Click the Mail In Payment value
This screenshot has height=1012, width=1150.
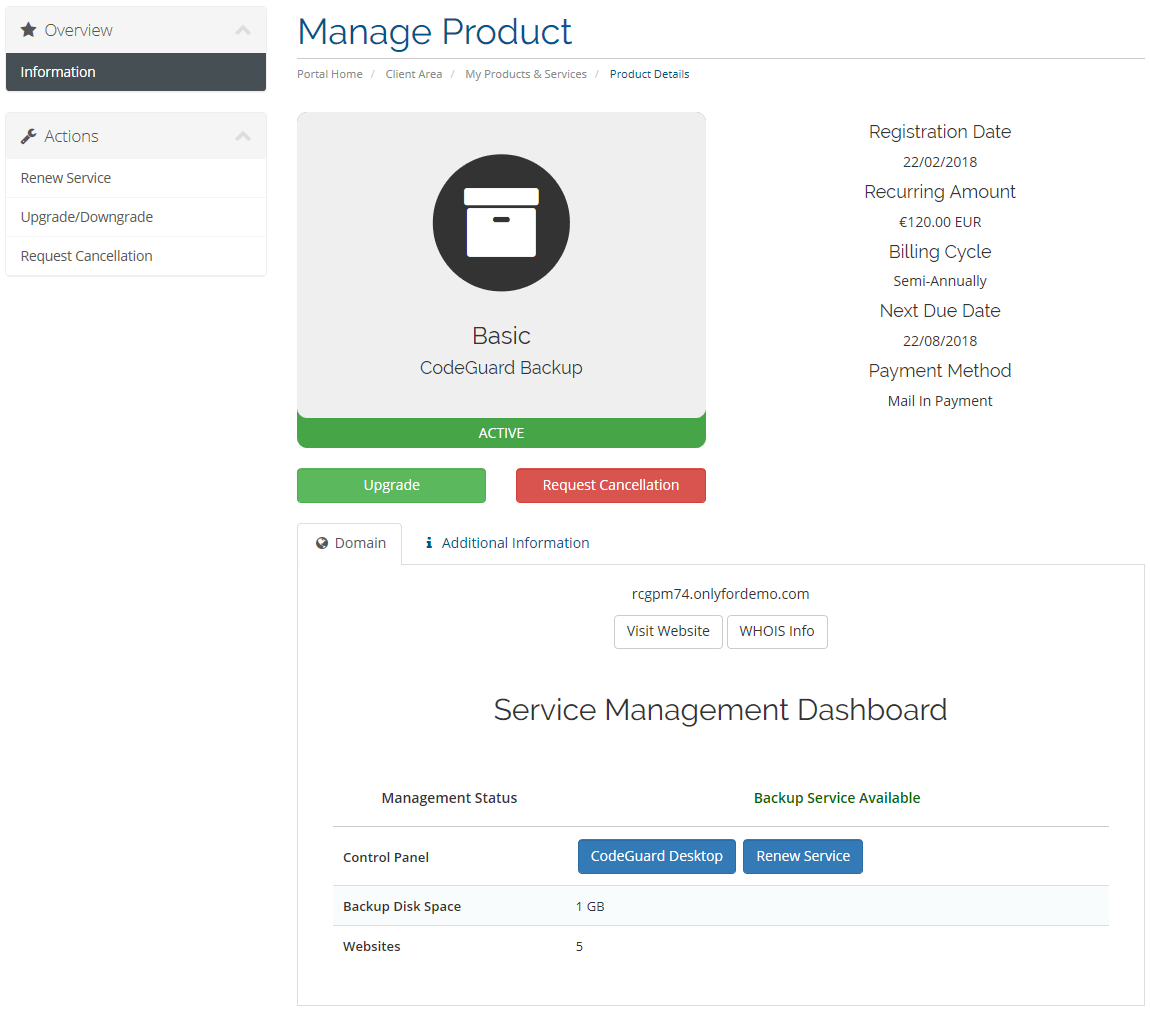(x=940, y=401)
